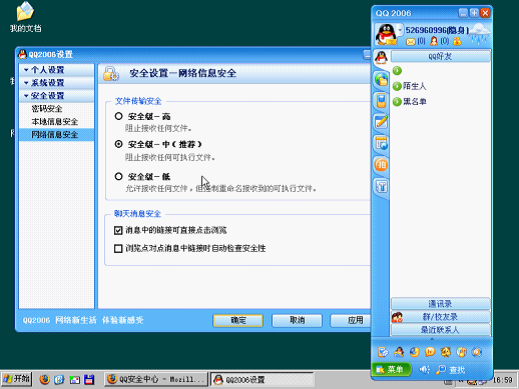Uncheck 消息中的链接可直接点击浏览 checkbox
This screenshot has width=519, height=389.
click(x=118, y=230)
